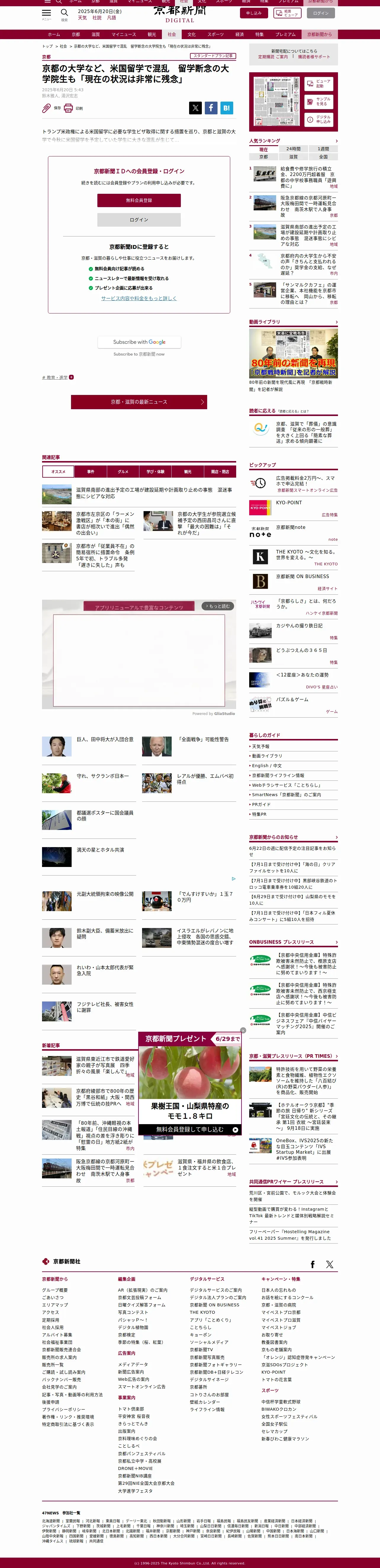
Task: Click X icon in footer
Action: (329, 1264)
